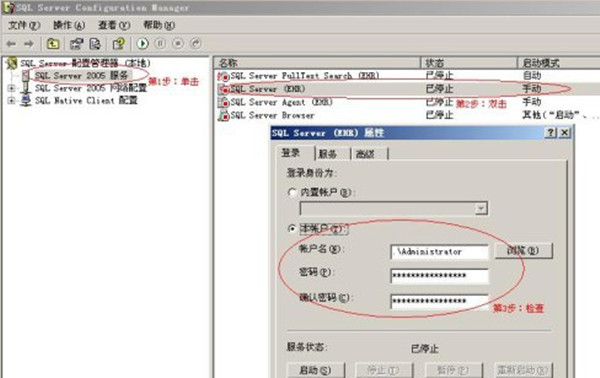Click the 帐户名 input field
This screenshot has height=378, width=600.
pyautogui.click(x=439, y=252)
